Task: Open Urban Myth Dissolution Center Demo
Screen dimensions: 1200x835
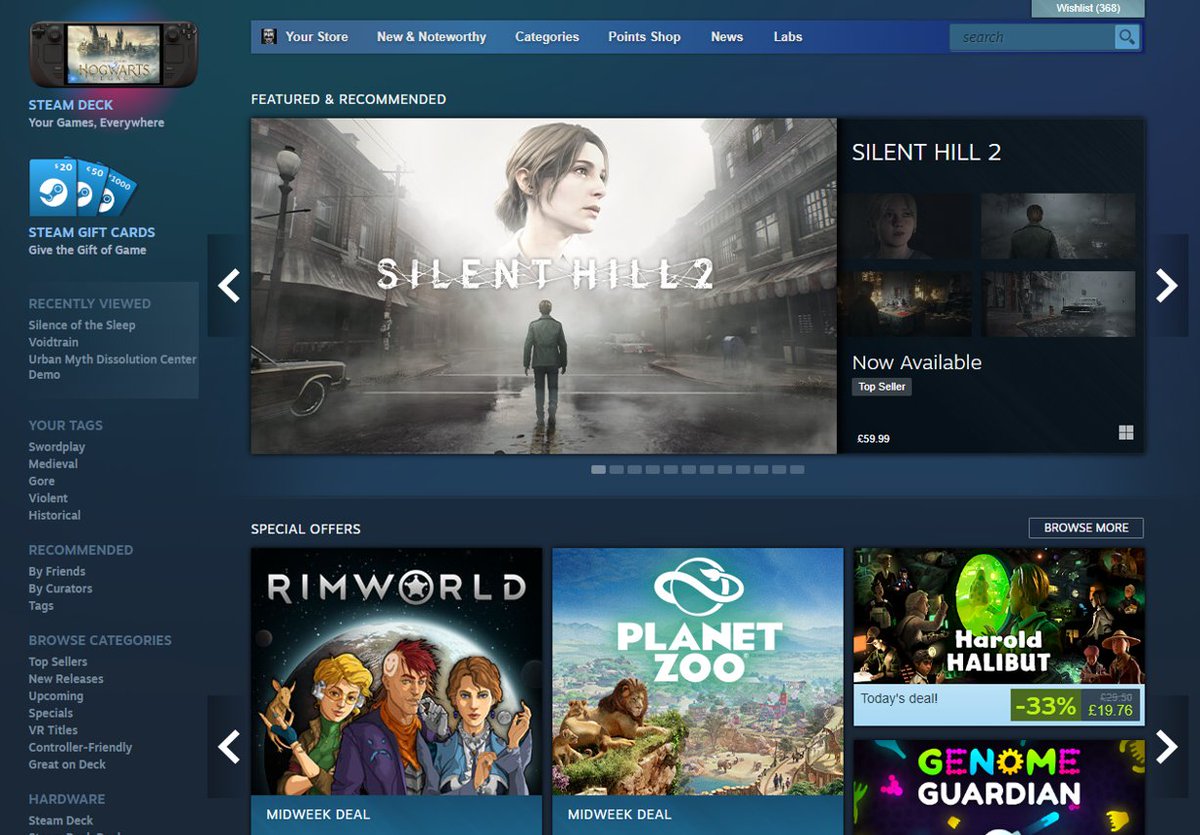Action: click(112, 367)
